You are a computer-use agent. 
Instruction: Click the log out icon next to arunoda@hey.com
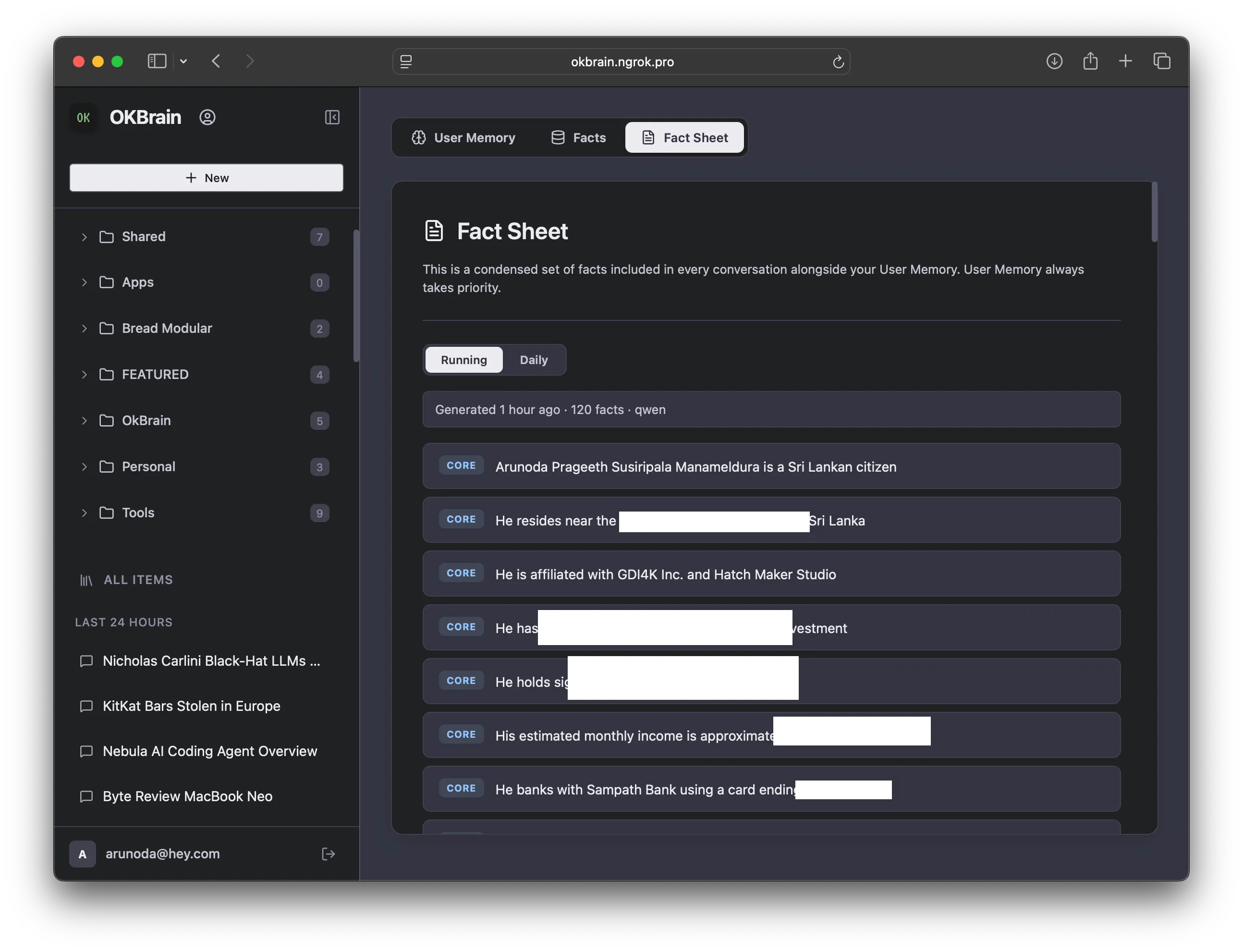point(329,854)
